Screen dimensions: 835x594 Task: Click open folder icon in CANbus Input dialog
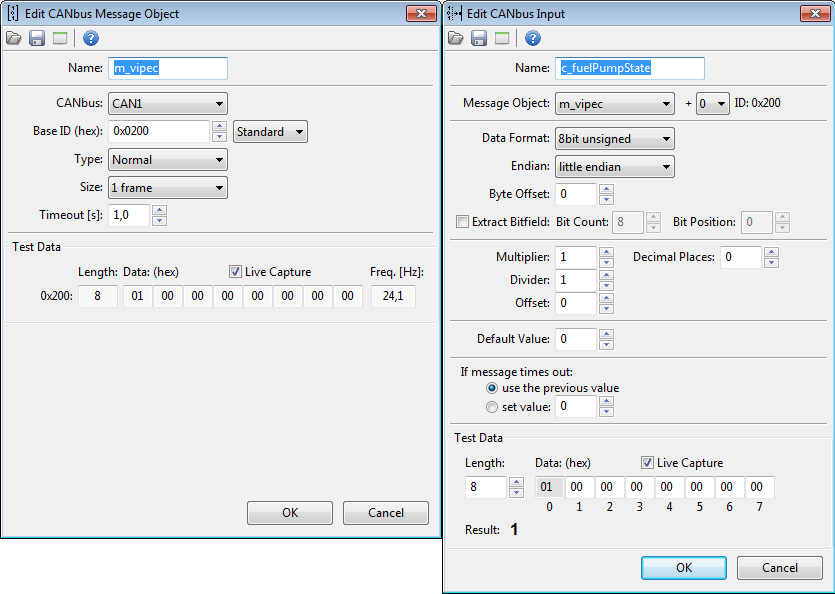tap(455, 38)
